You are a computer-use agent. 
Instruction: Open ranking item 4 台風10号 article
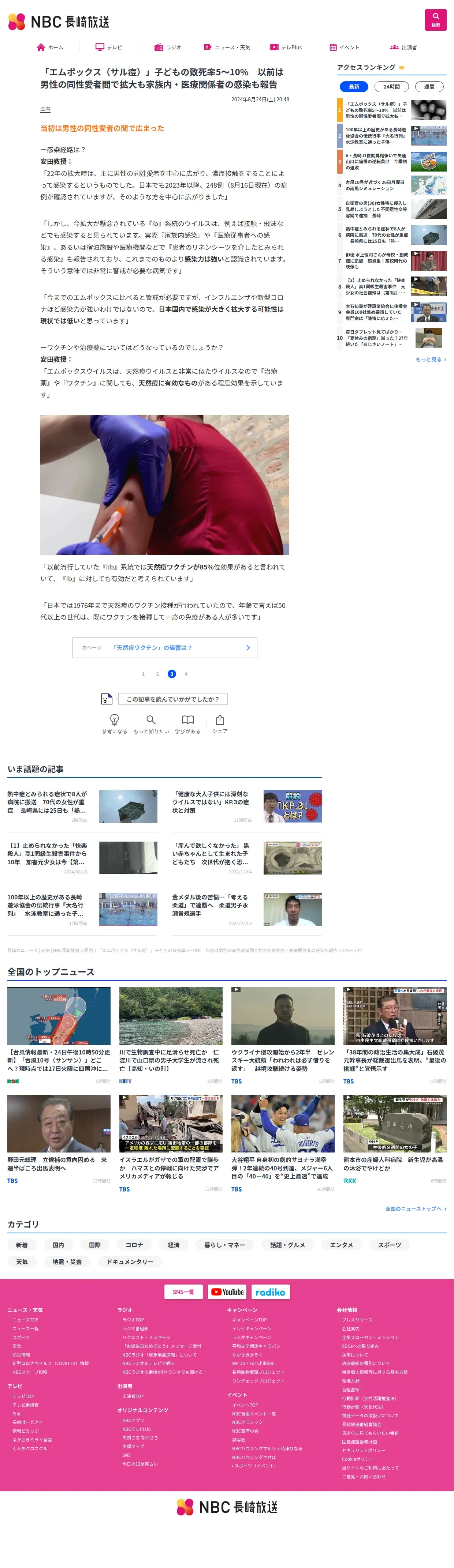pos(391,185)
